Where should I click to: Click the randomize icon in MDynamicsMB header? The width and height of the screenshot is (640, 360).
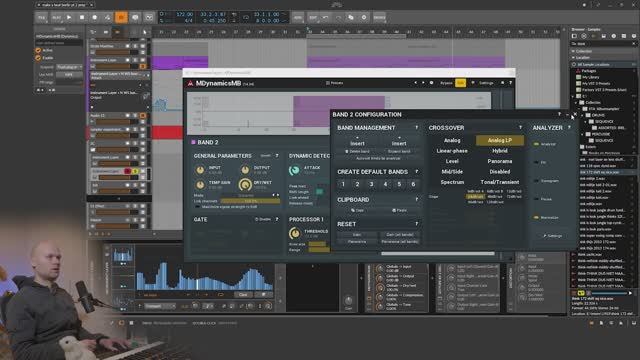coord(431,83)
